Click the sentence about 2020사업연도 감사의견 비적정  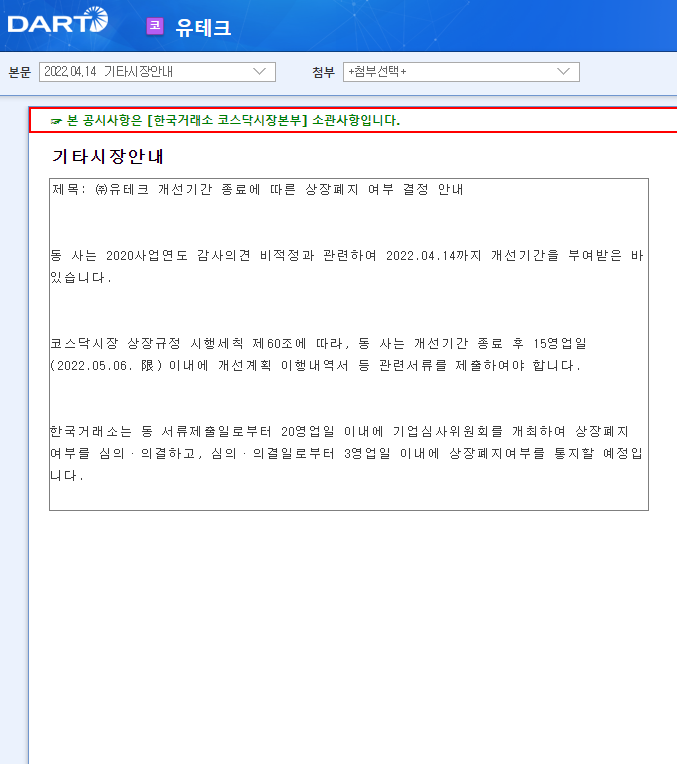347,267
